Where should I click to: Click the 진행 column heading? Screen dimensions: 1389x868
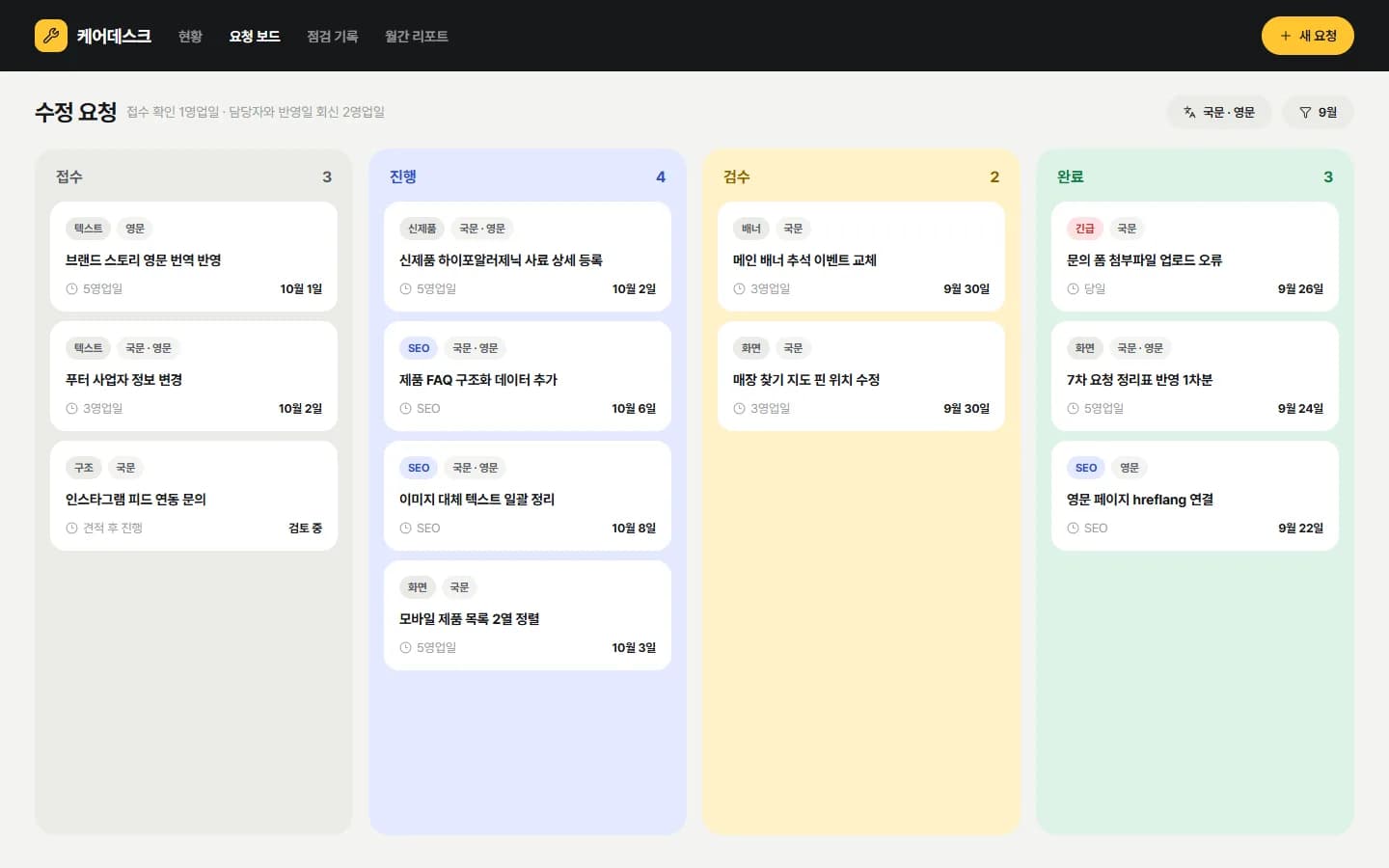coord(403,176)
